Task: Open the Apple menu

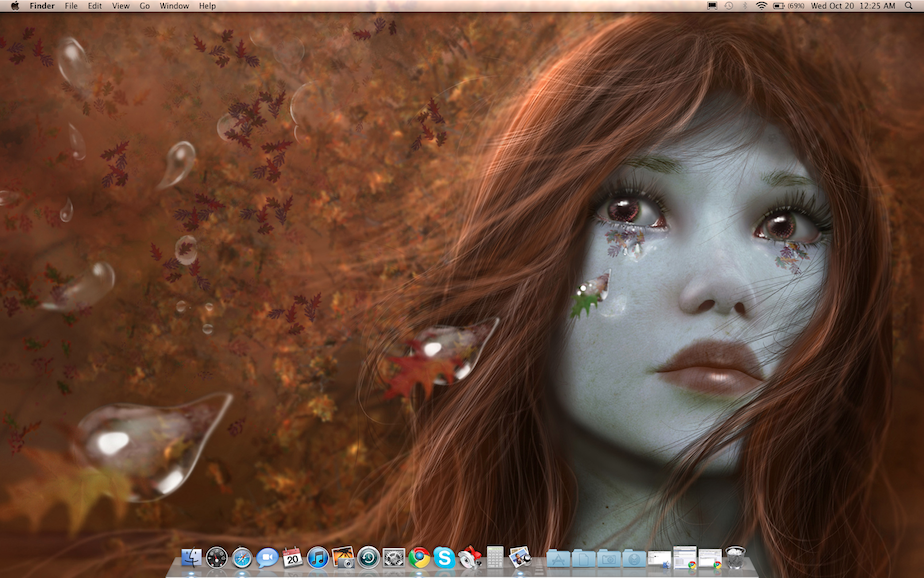Action: coord(15,6)
